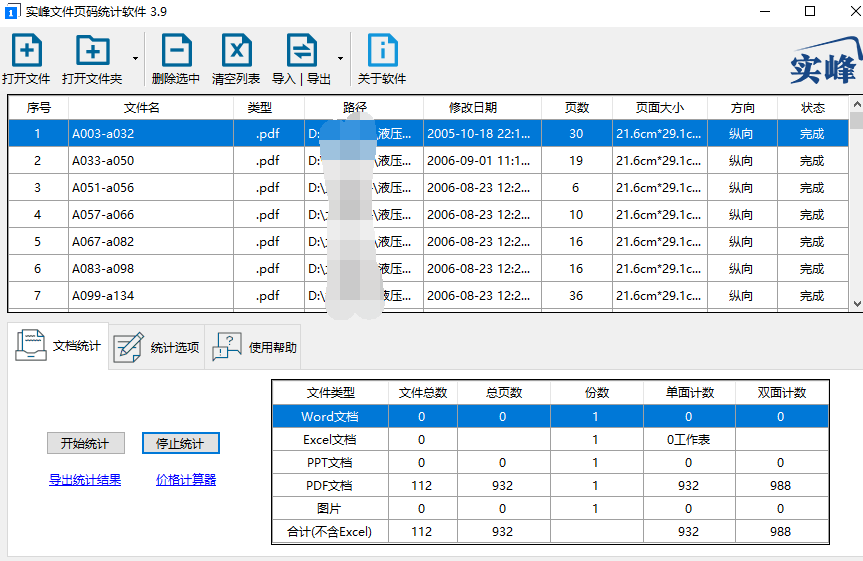Click the 双面计数 header in the statistics table
The image size is (863, 561).
coord(782,393)
